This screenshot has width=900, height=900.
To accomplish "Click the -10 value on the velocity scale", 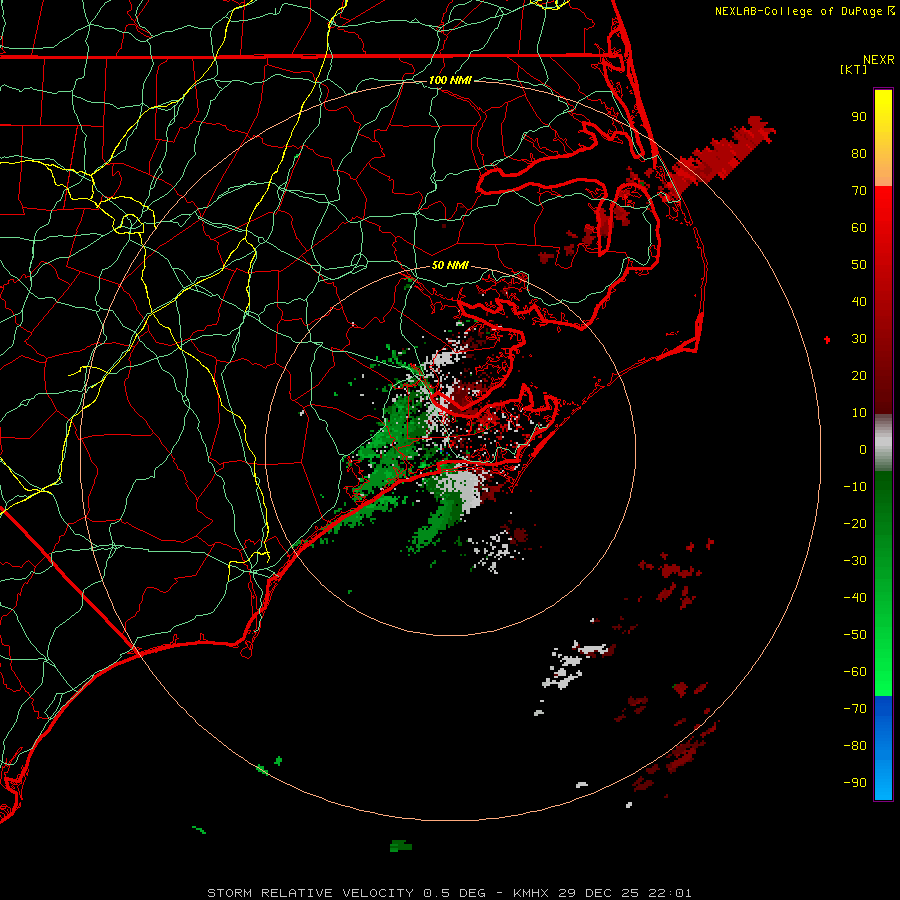I will coord(855,487).
